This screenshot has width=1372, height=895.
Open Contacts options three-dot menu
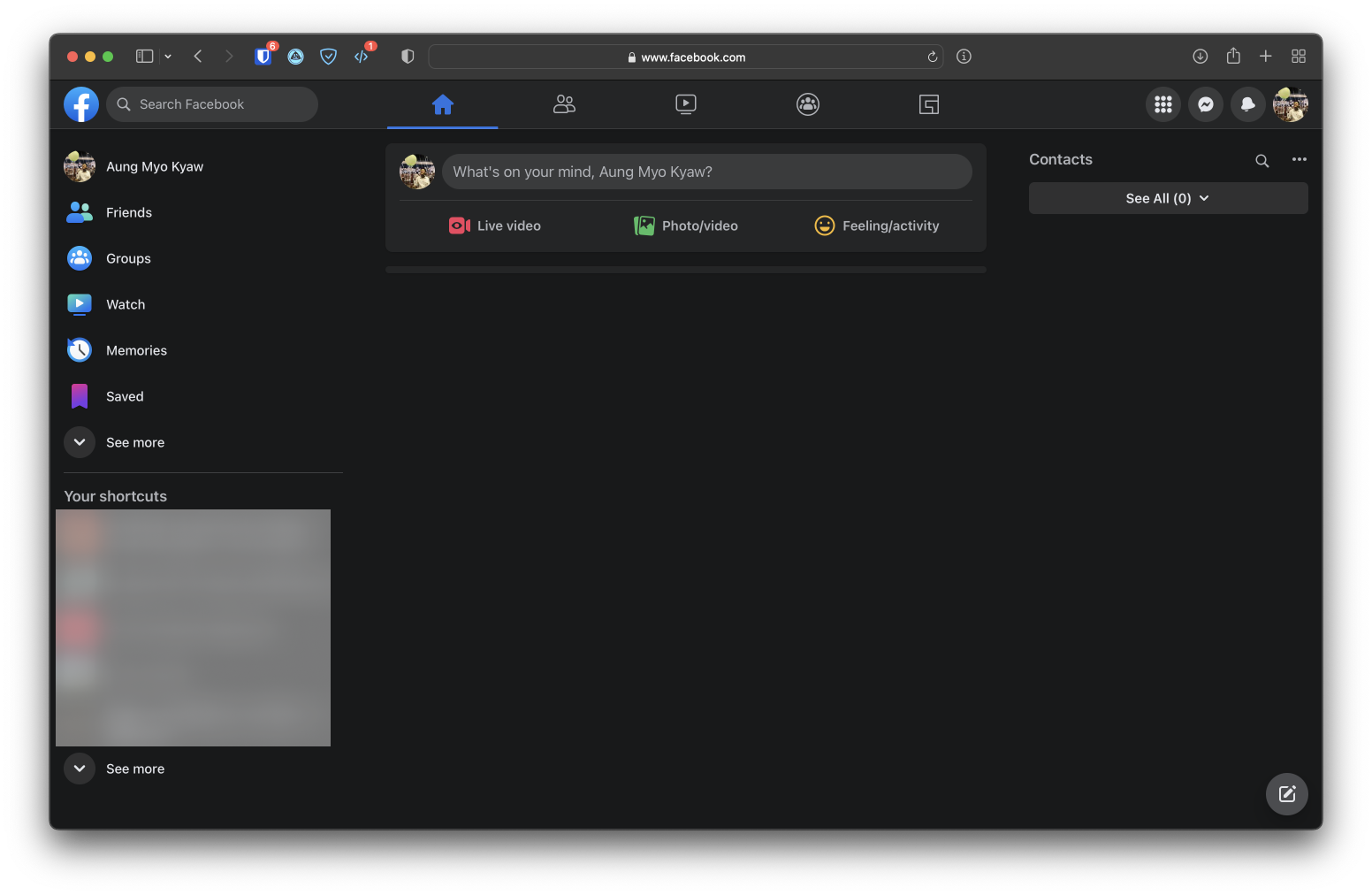pyautogui.click(x=1299, y=159)
